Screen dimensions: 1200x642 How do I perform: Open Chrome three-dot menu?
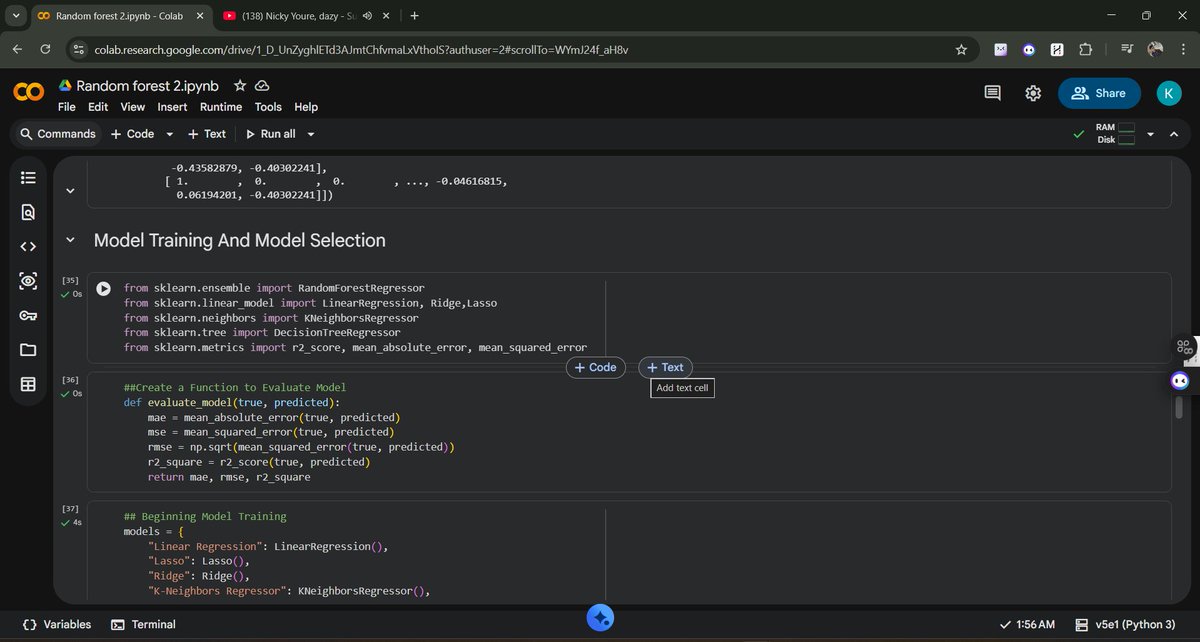click(1183, 49)
